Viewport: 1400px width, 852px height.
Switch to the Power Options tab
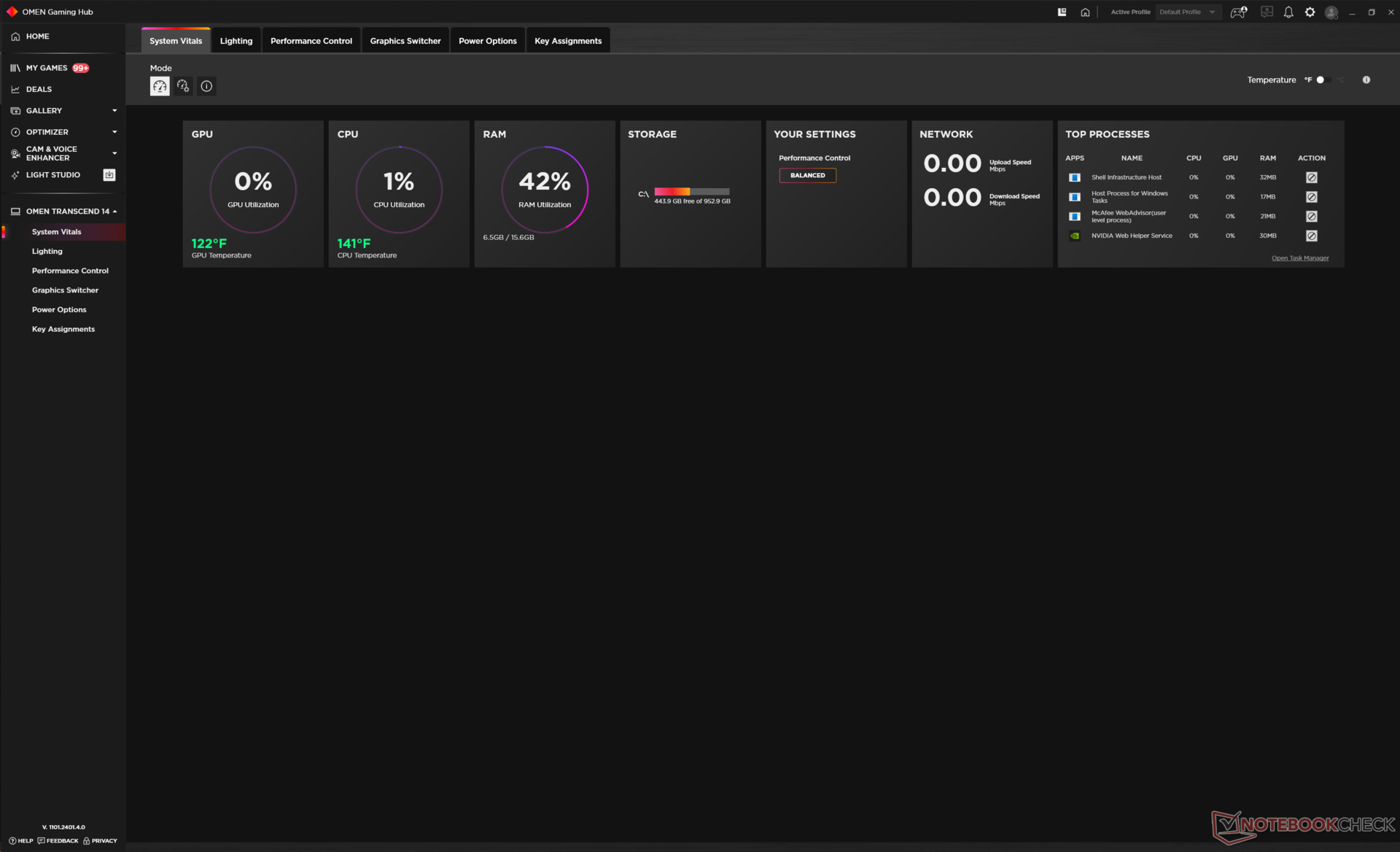[x=487, y=41]
